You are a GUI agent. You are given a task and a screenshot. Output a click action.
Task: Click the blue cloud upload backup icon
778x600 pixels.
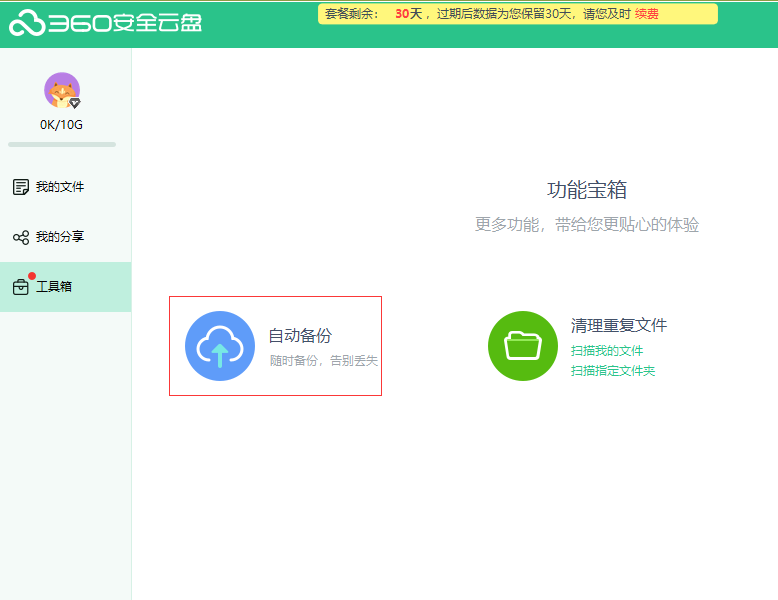tap(220, 346)
